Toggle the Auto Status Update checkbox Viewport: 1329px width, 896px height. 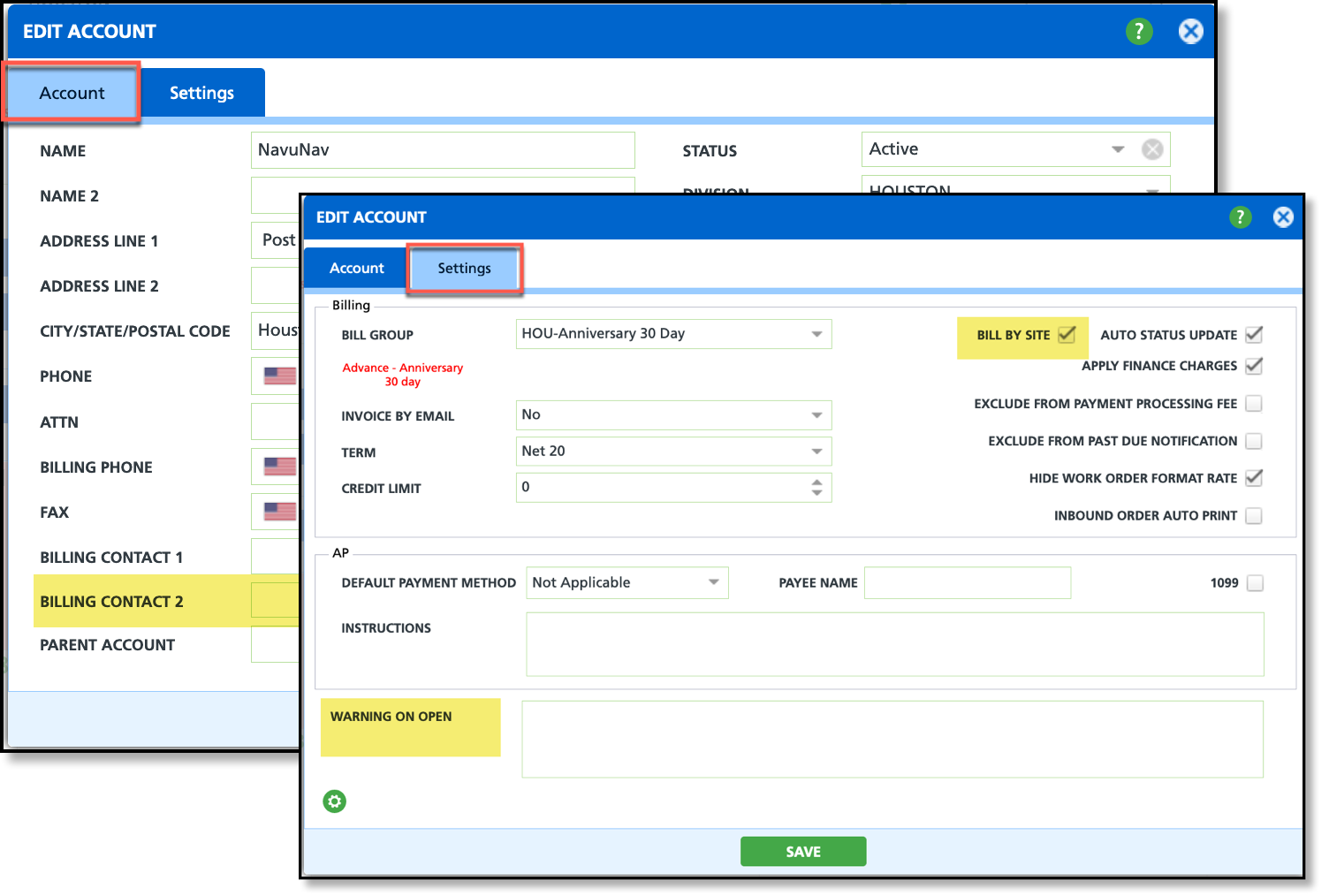[x=1254, y=334]
